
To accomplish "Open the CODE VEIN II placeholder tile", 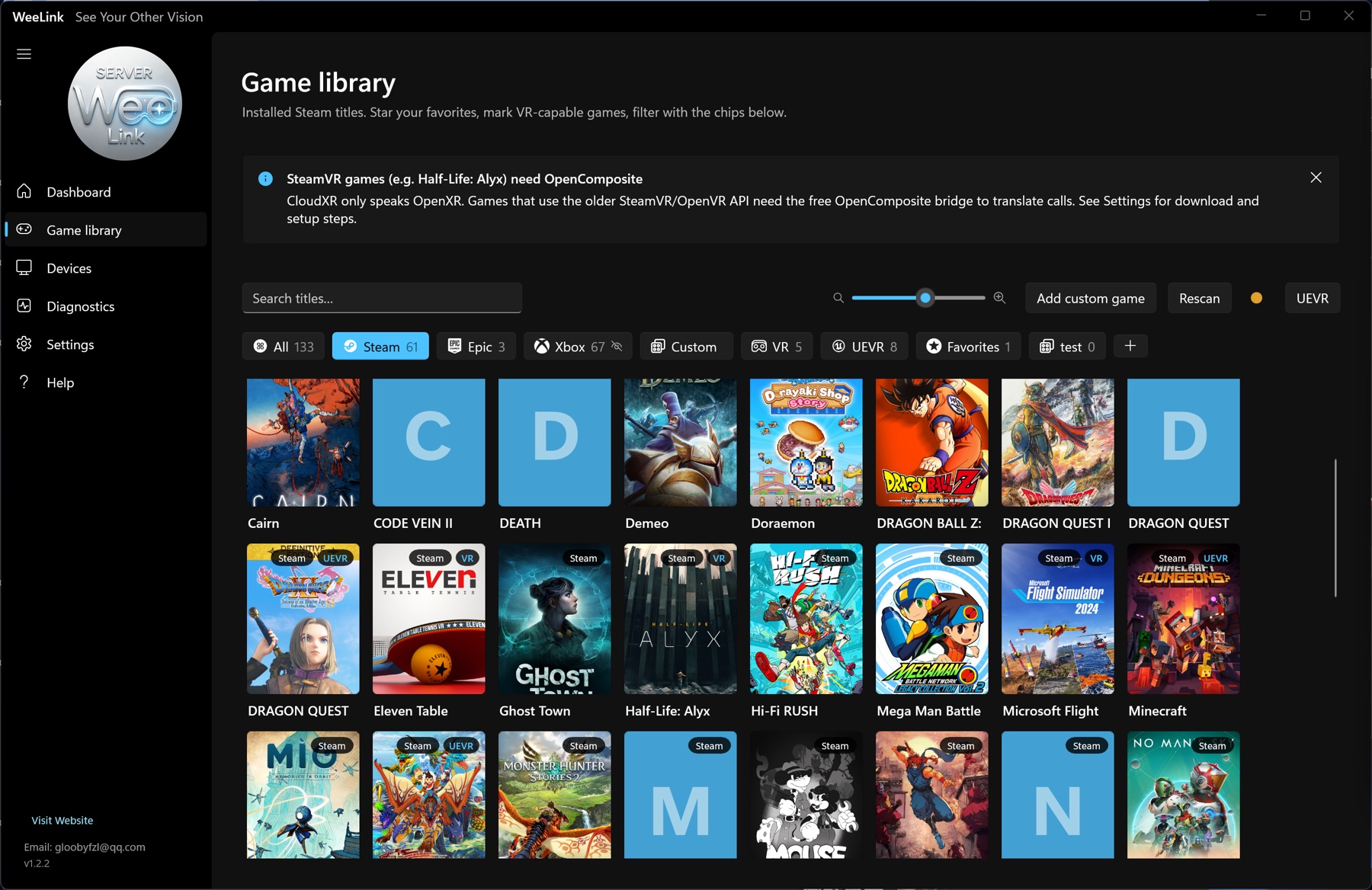I will coord(429,442).
